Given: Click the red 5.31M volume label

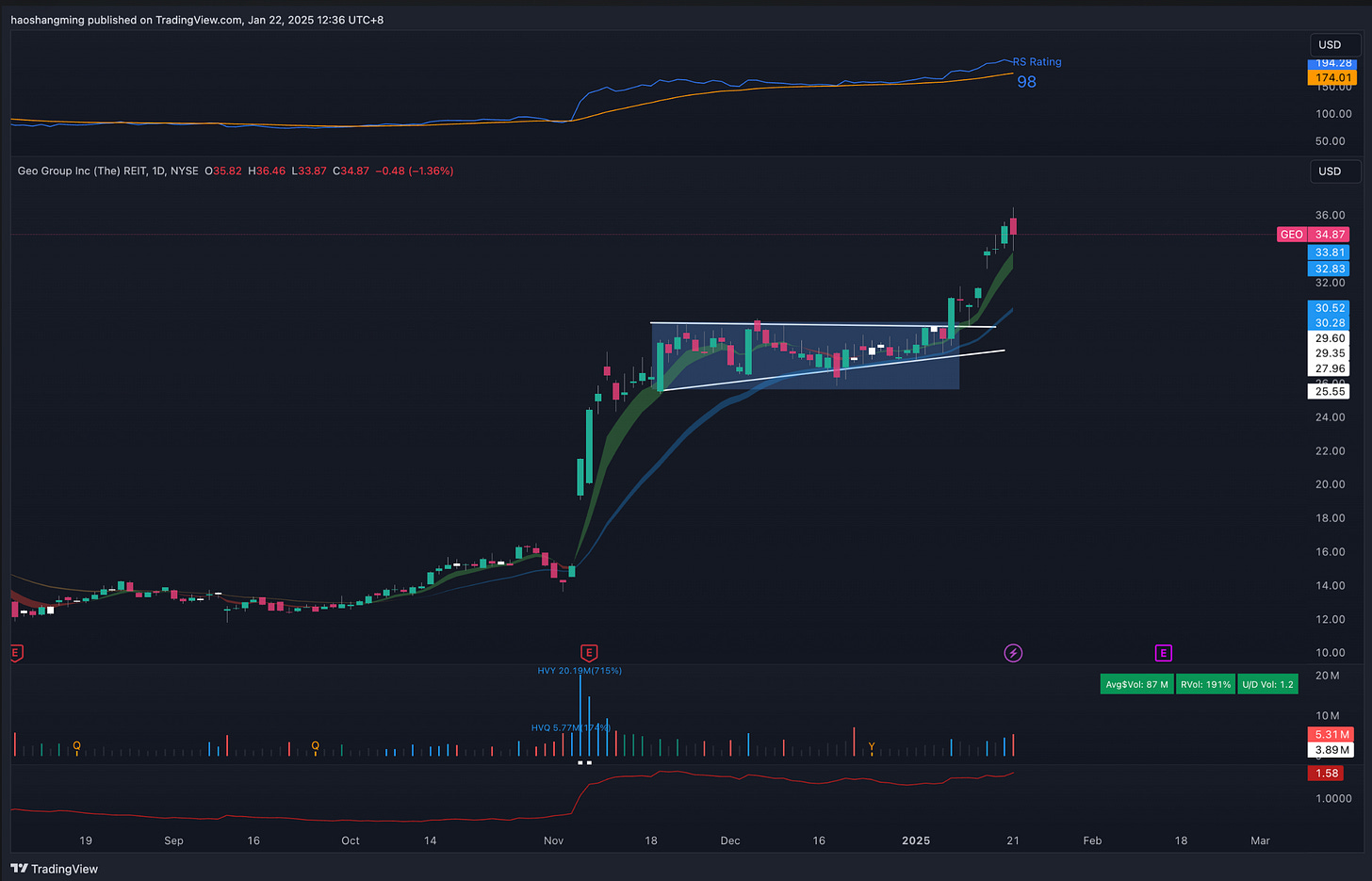Looking at the screenshot, I should point(1332,735).
